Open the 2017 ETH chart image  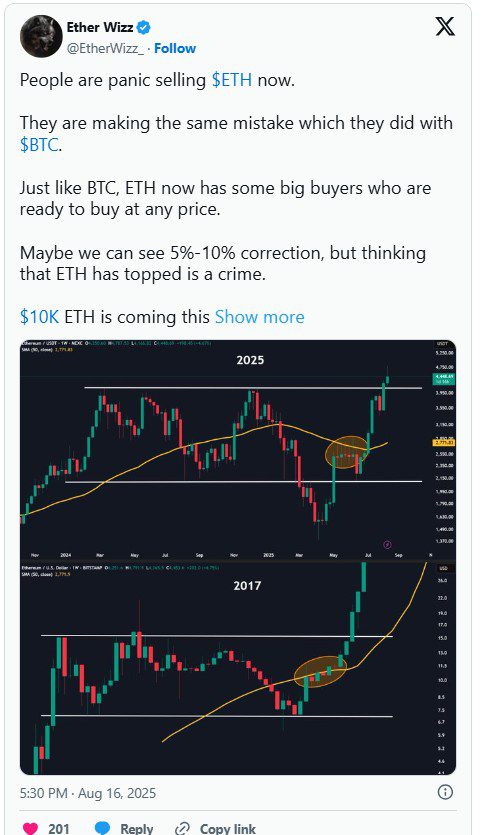pos(238,667)
